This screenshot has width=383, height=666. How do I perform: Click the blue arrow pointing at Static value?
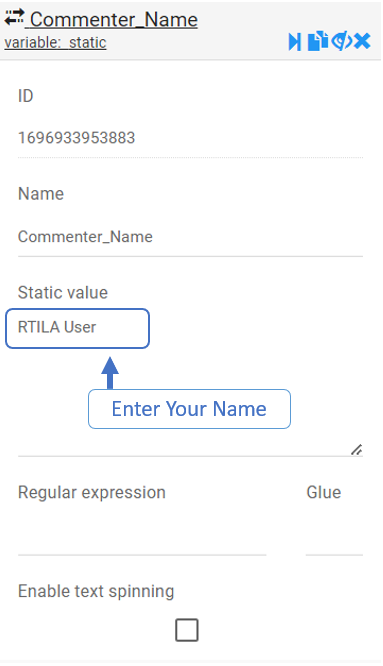110,373
